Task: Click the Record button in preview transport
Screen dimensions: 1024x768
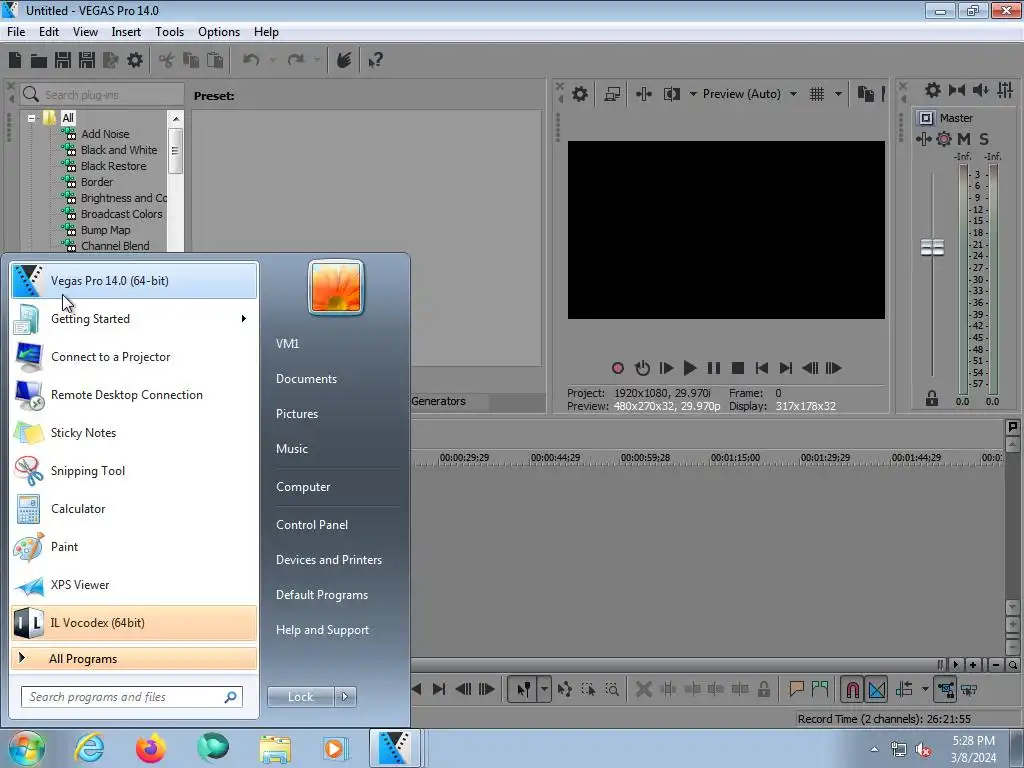Action: (x=618, y=368)
